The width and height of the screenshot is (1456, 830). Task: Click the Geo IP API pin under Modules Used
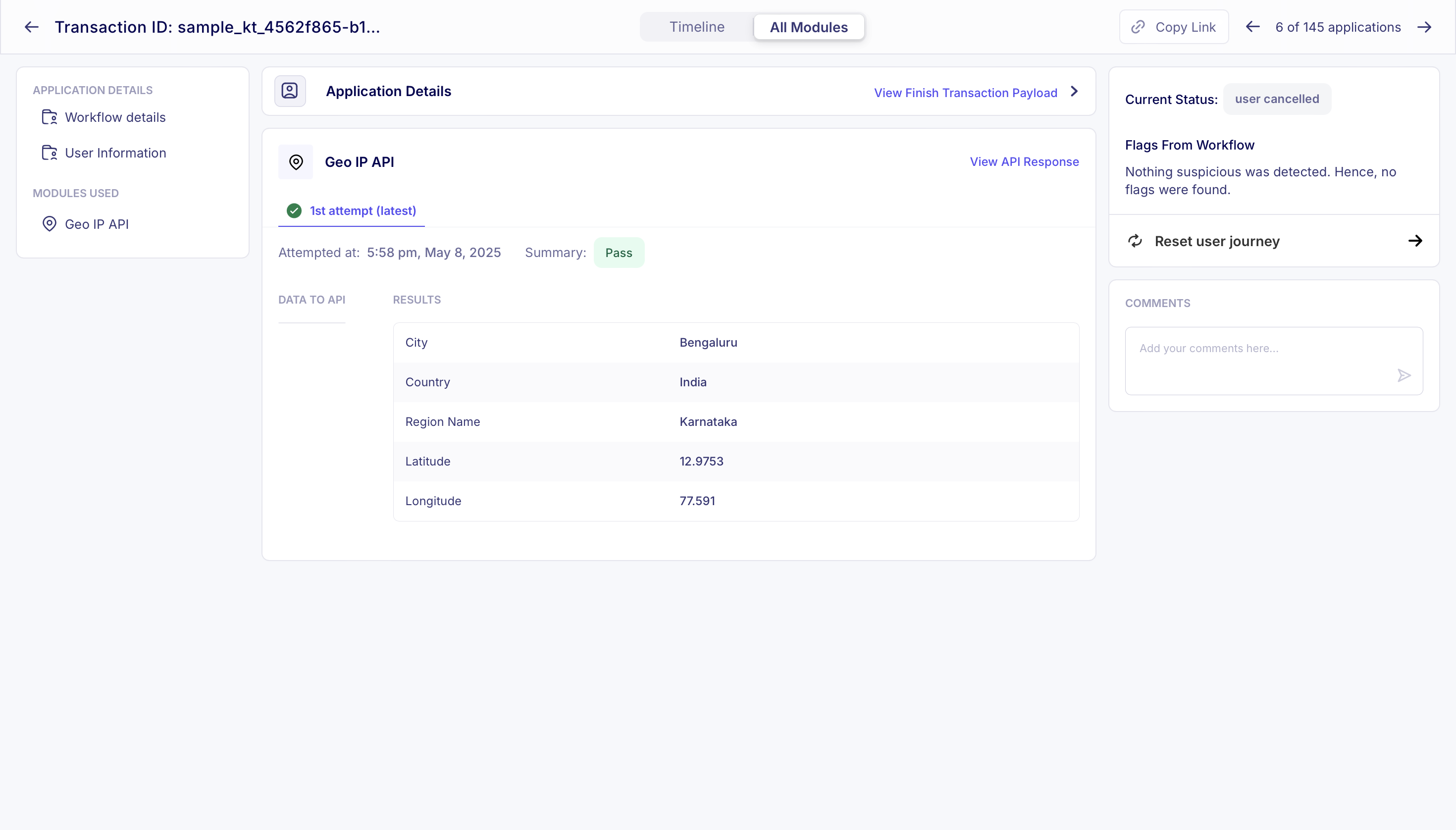50,223
